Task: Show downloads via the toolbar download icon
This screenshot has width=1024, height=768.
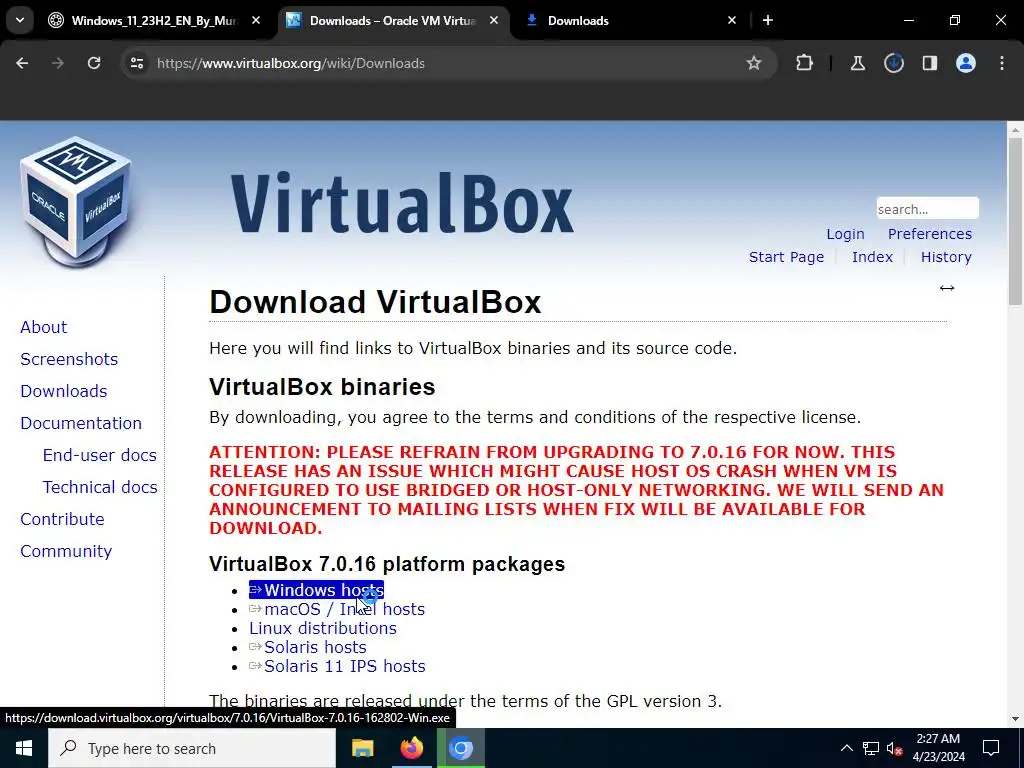Action: point(894,63)
